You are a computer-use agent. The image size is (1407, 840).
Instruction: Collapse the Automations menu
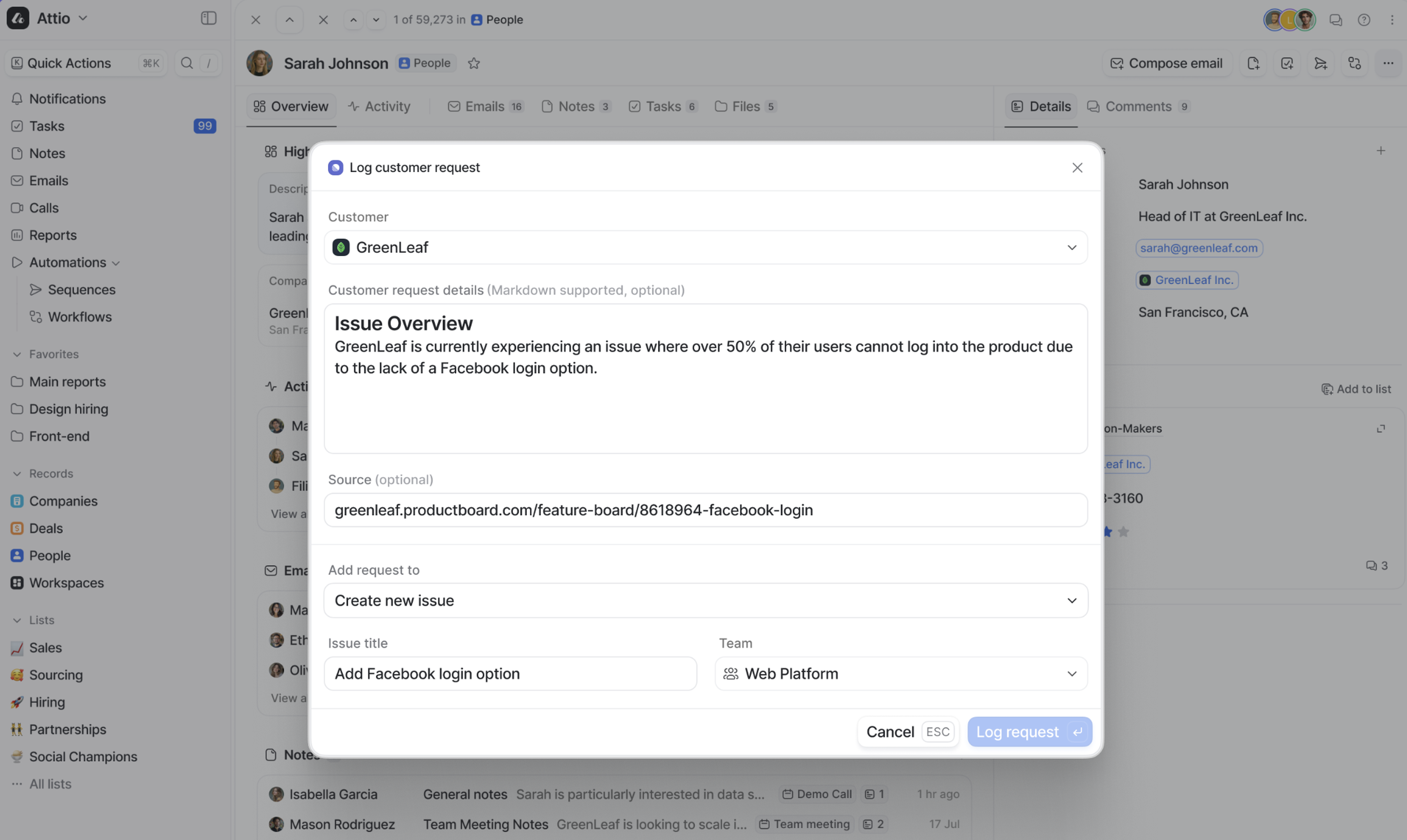point(116,263)
